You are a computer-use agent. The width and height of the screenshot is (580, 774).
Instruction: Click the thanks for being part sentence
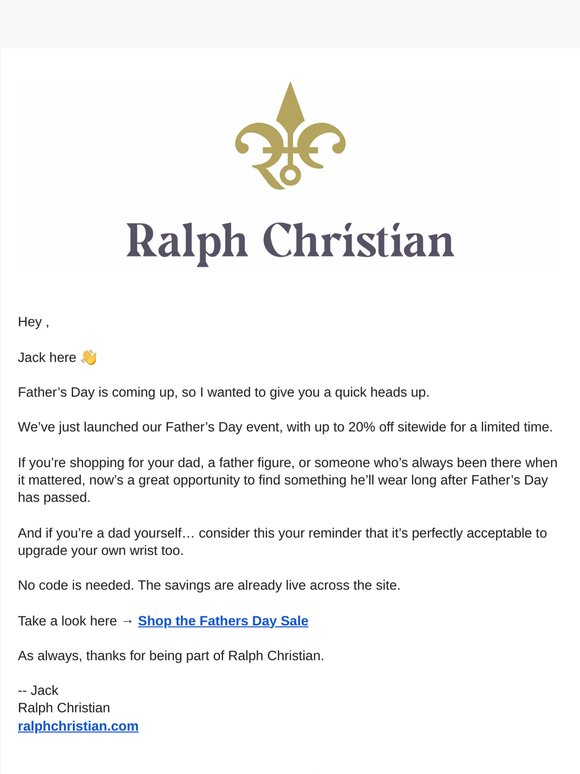click(x=171, y=656)
